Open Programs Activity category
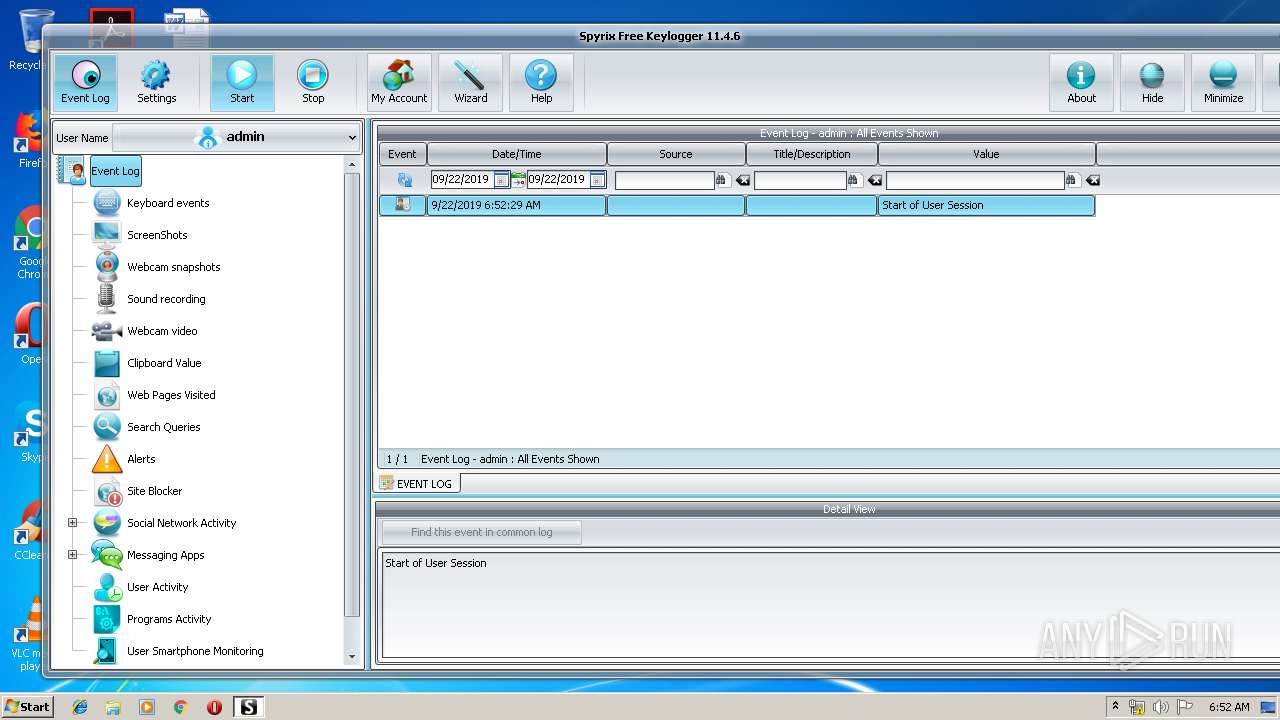The width and height of the screenshot is (1280, 720). [169, 619]
